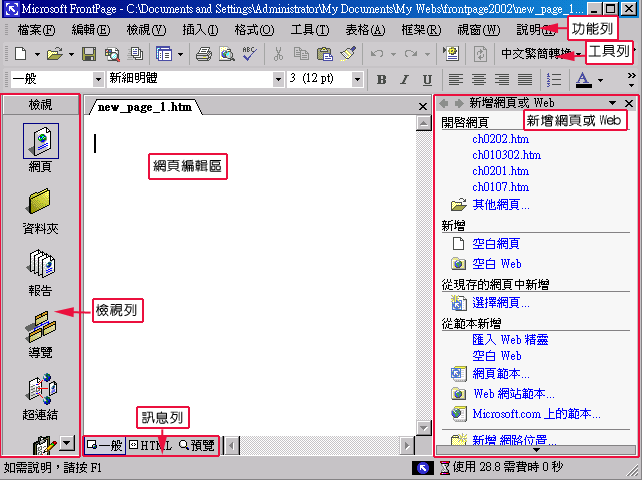Go back in task pane
Viewport: 642px width, 480px height.
443,103
